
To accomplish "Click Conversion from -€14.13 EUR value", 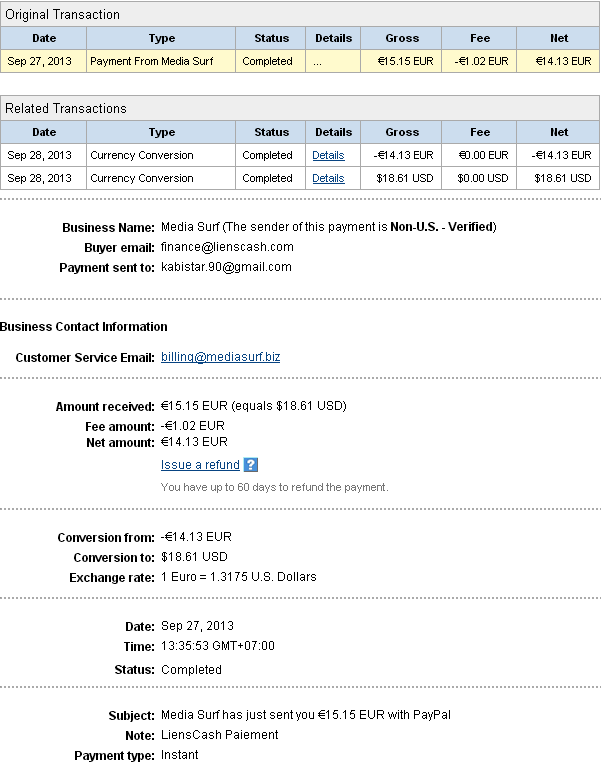I will [196, 537].
